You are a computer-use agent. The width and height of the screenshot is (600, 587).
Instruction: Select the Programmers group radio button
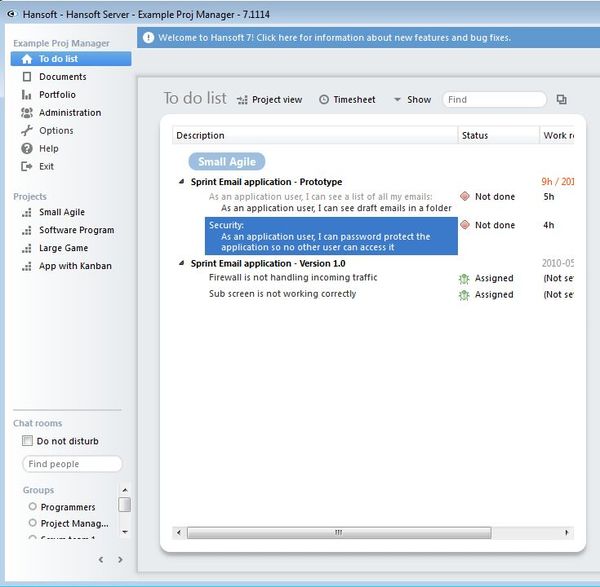[x=33, y=507]
